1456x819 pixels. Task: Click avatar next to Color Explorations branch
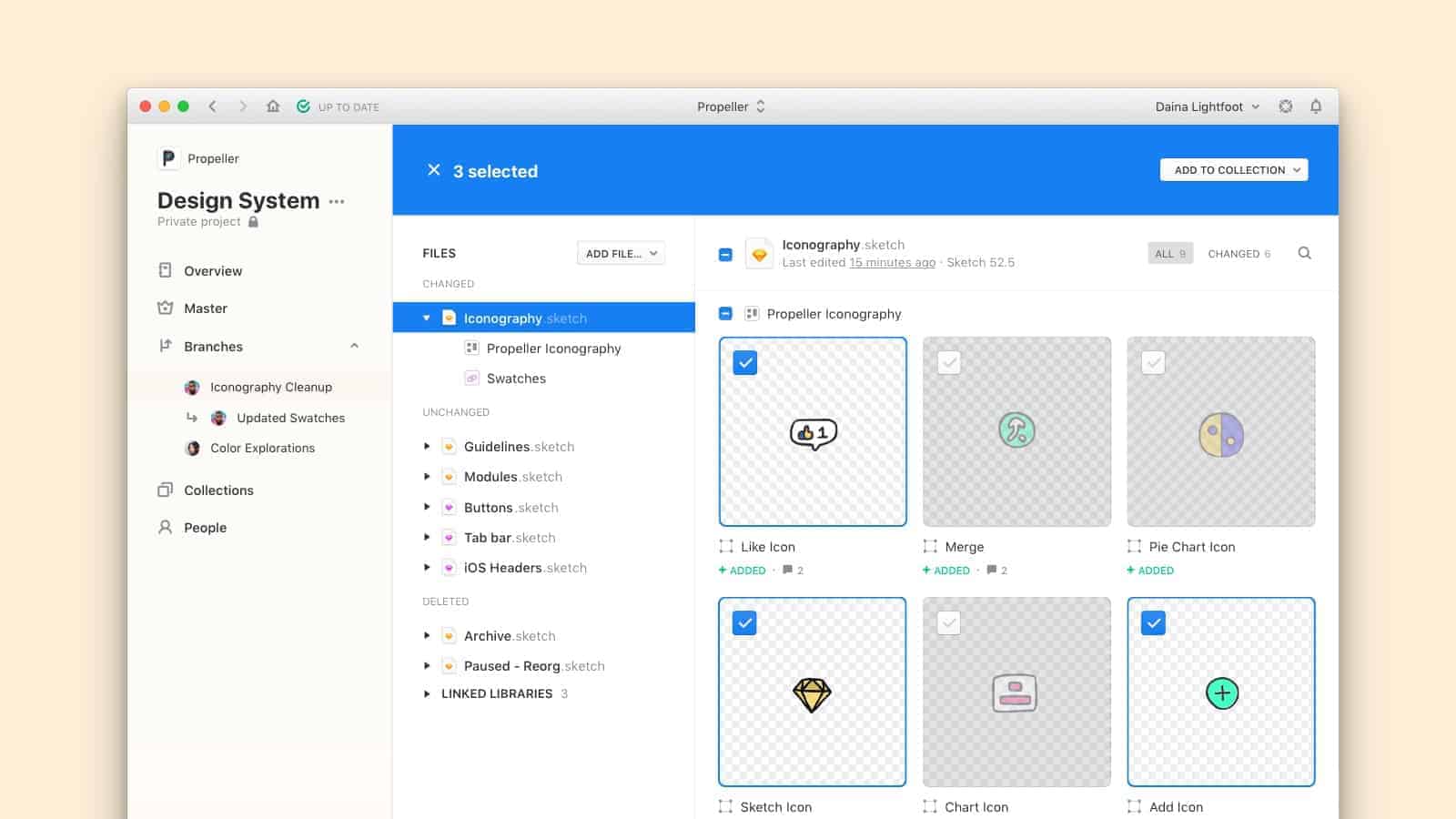click(x=192, y=448)
